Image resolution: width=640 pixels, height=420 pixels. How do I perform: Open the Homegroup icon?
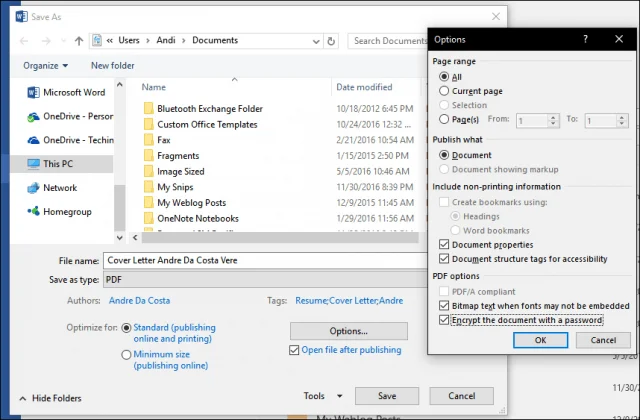pos(33,211)
